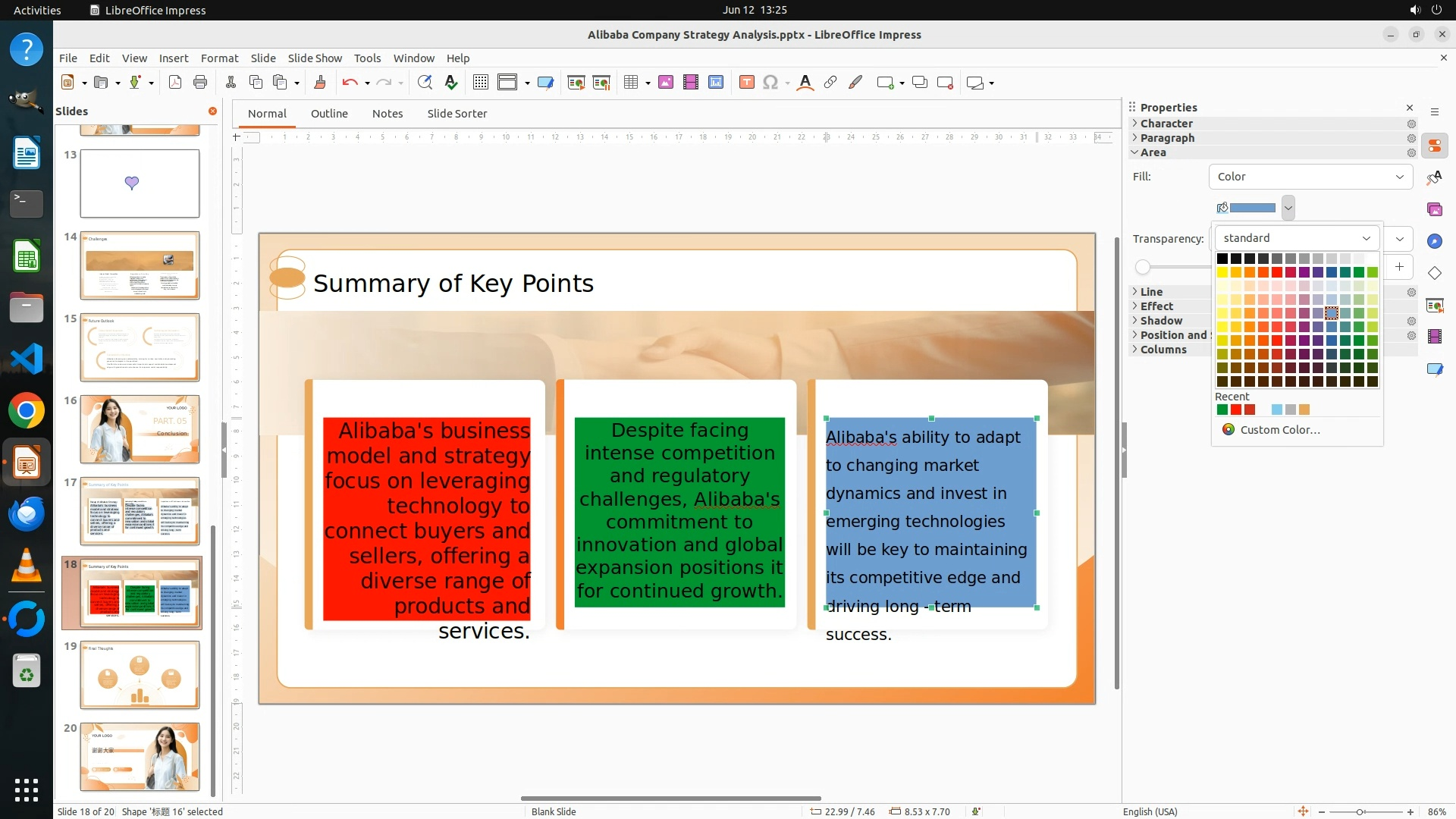
Task: Click the Clone Formatting paintbrush icon
Action: click(x=319, y=83)
